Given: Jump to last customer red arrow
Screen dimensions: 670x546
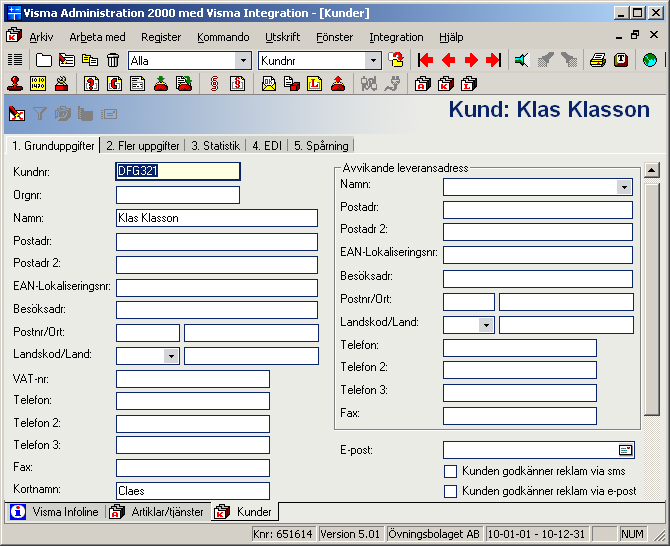Looking at the screenshot, I should pos(494,60).
